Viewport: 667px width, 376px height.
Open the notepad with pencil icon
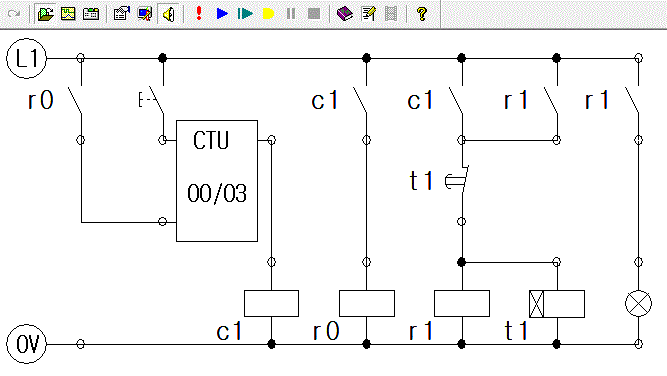click(368, 14)
